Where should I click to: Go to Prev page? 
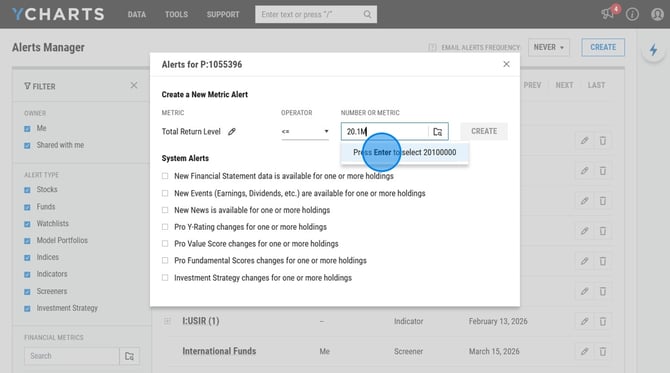pyautogui.click(x=532, y=85)
